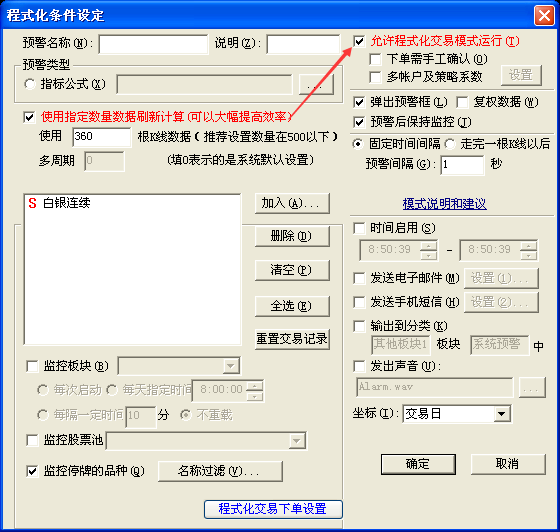Click the 预警间隔 seconds input field
Viewport: 560px width, 532px height.
pos(462,165)
